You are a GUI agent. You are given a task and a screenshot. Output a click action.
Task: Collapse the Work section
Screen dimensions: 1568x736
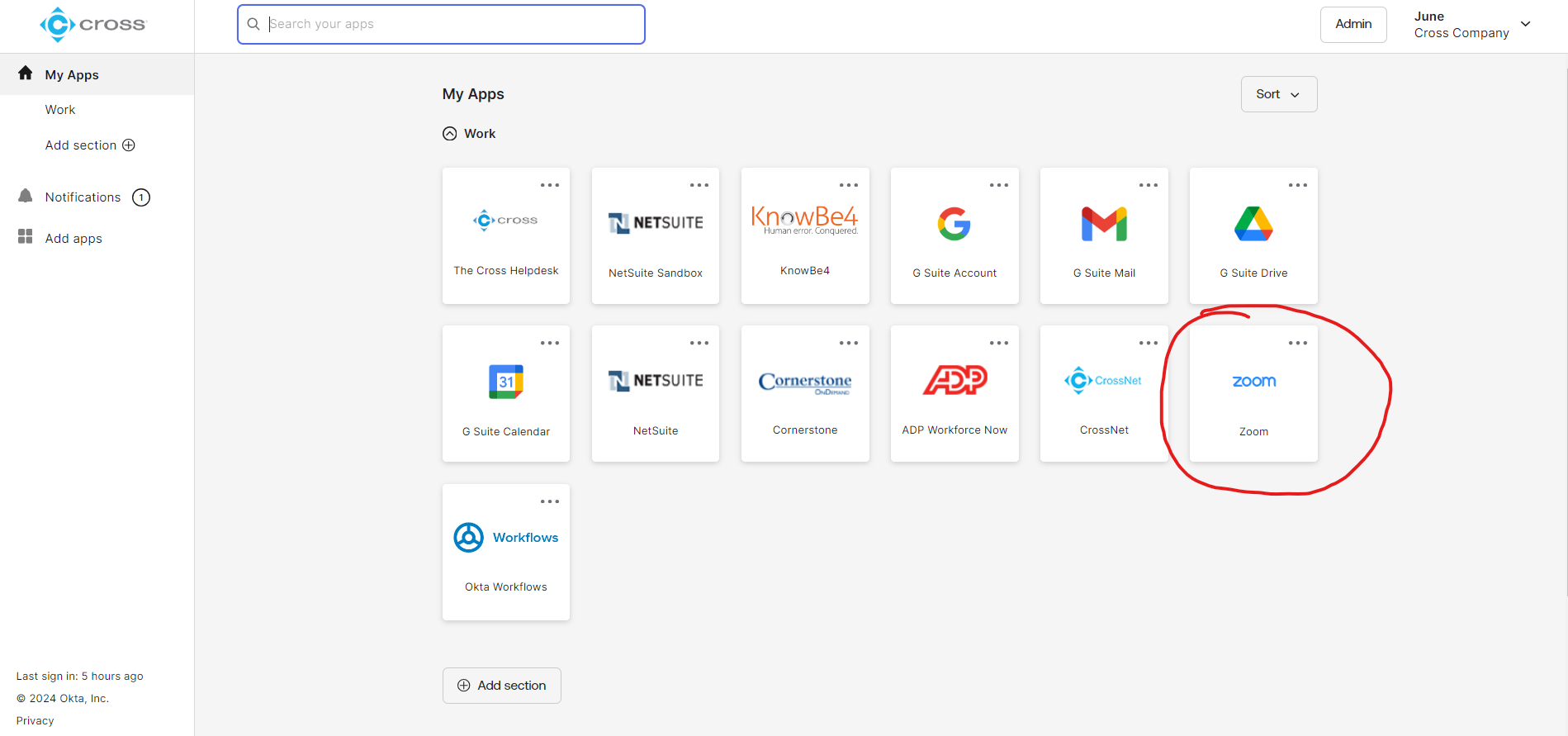coord(450,134)
